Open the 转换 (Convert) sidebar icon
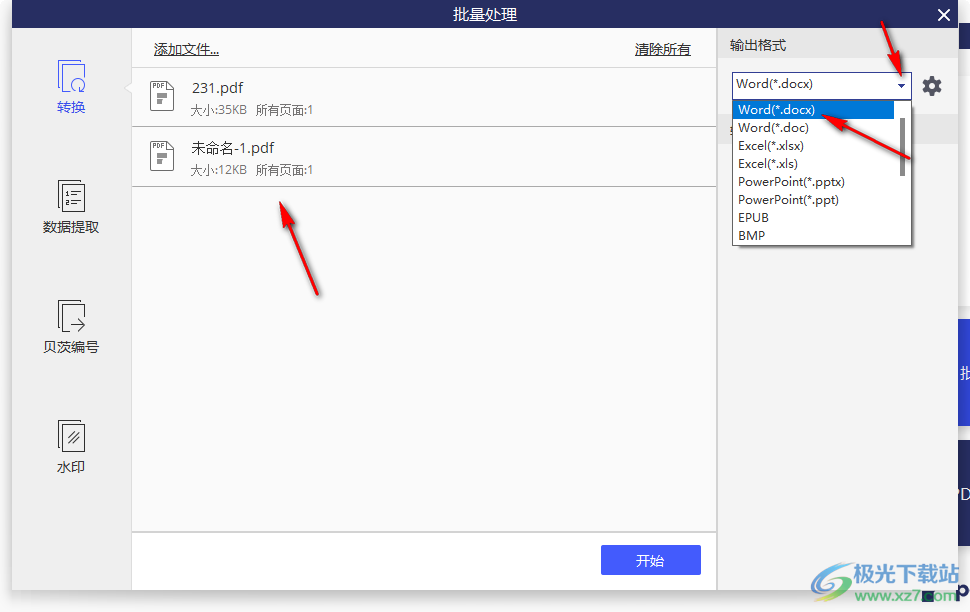This screenshot has height=612, width=970. [x=71, y=78]
